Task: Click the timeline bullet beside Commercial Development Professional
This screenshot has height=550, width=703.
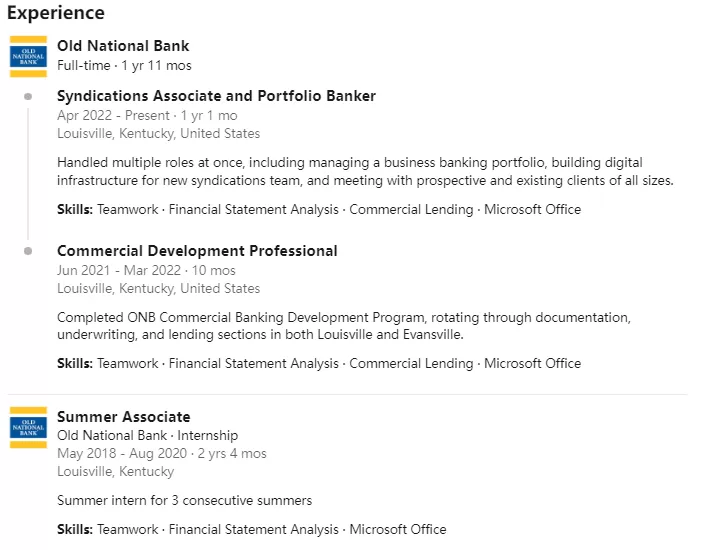Action: pyautogui.click(x=28, y=251)
